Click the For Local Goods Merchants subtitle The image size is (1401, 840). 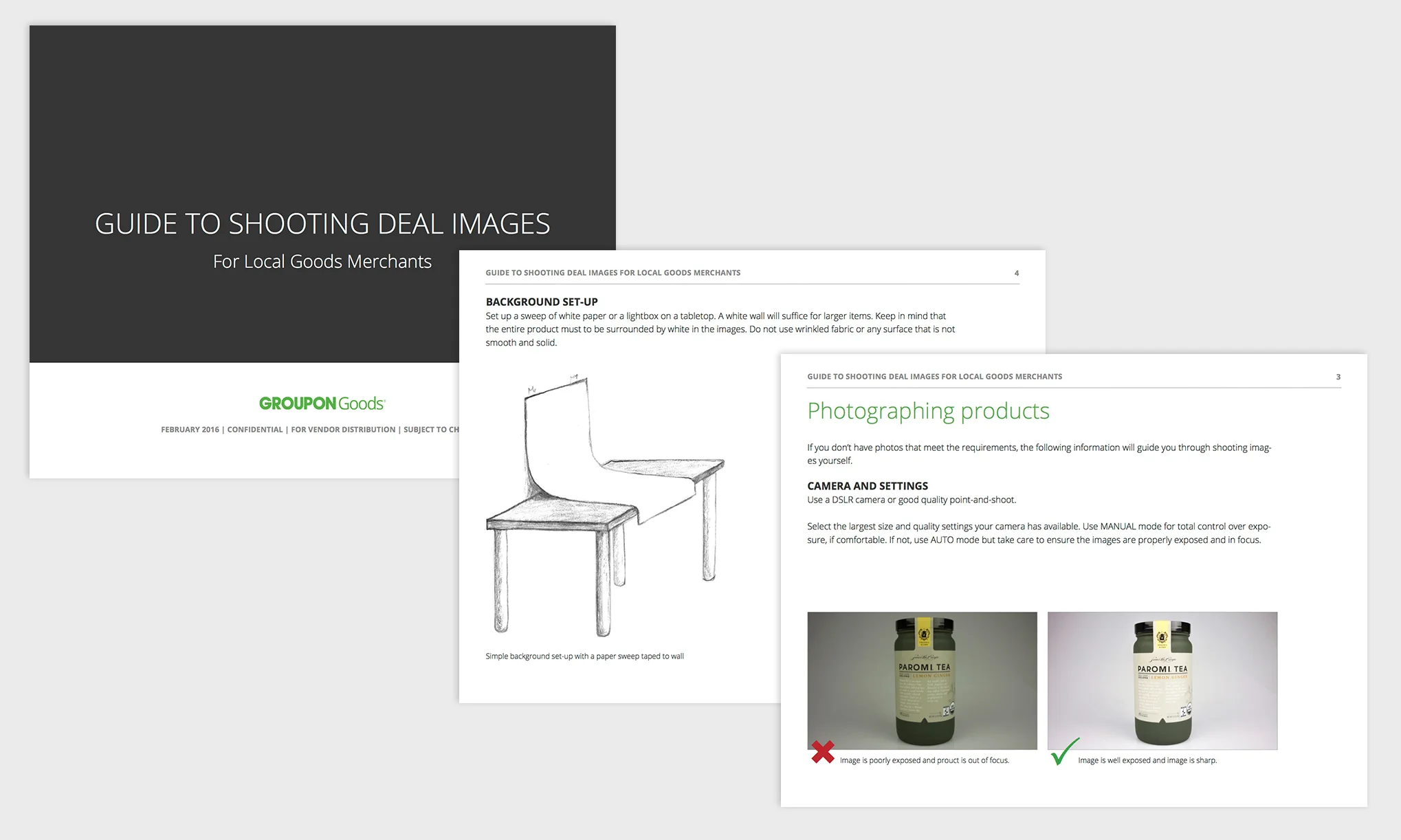[322, 262]
